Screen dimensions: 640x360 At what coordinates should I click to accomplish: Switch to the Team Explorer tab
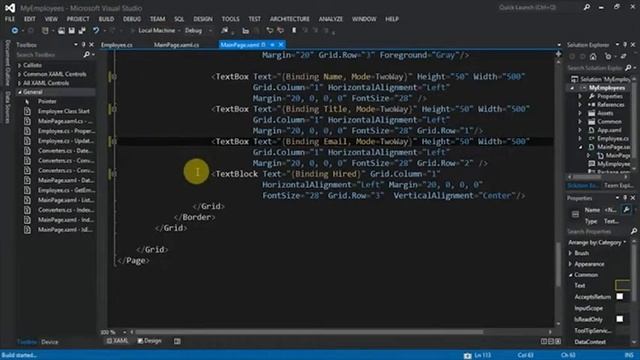pos(618,185)
